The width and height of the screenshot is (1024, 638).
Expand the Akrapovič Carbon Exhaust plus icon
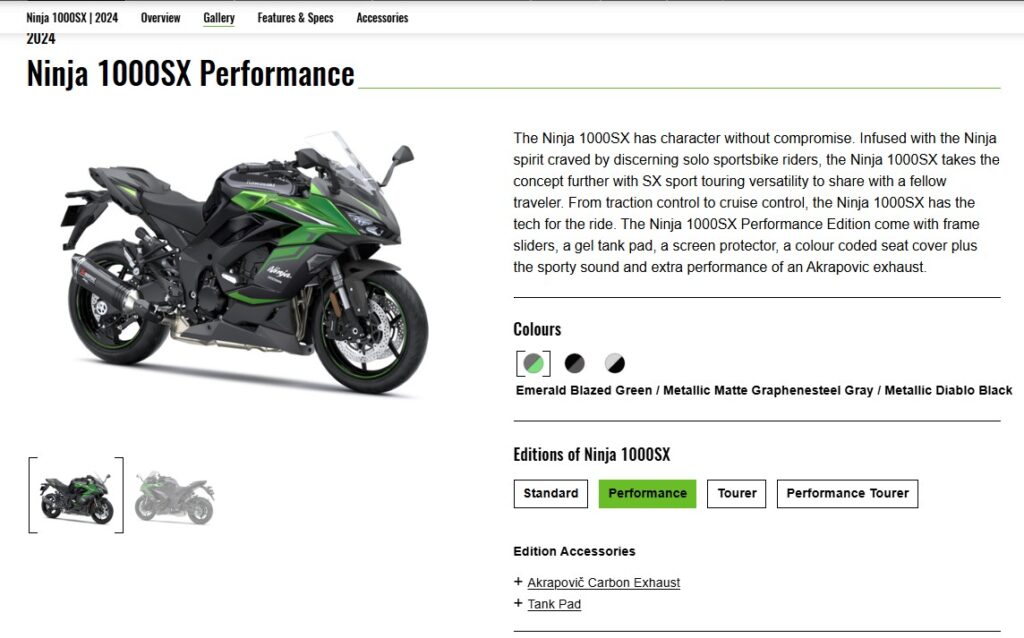tap(518, 581)
